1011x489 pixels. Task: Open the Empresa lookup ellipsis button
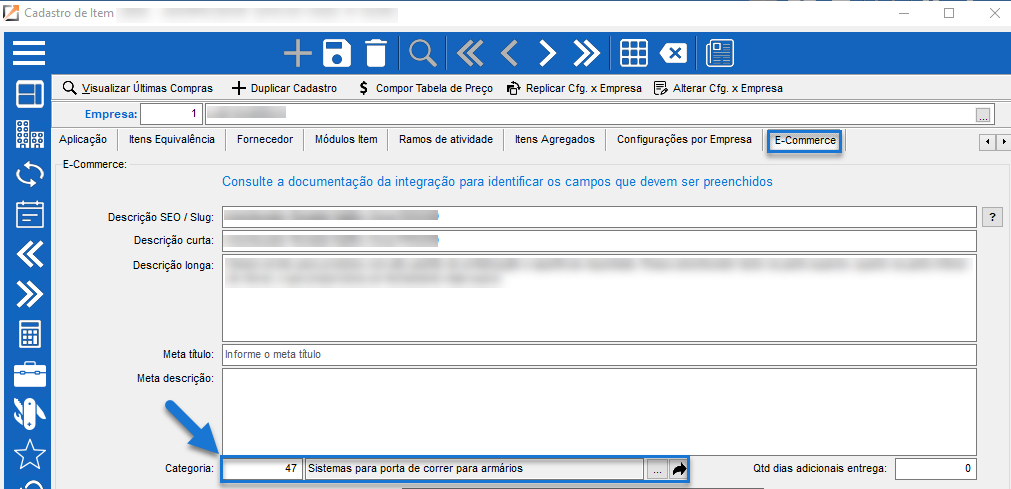pyautogui.click(x=983, y=114)
